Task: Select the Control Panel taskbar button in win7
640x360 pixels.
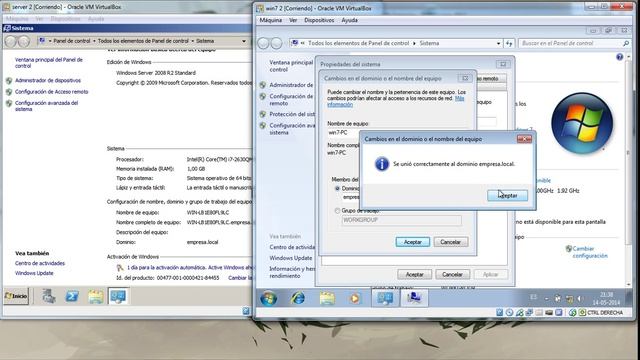Action: click(385, 299)
